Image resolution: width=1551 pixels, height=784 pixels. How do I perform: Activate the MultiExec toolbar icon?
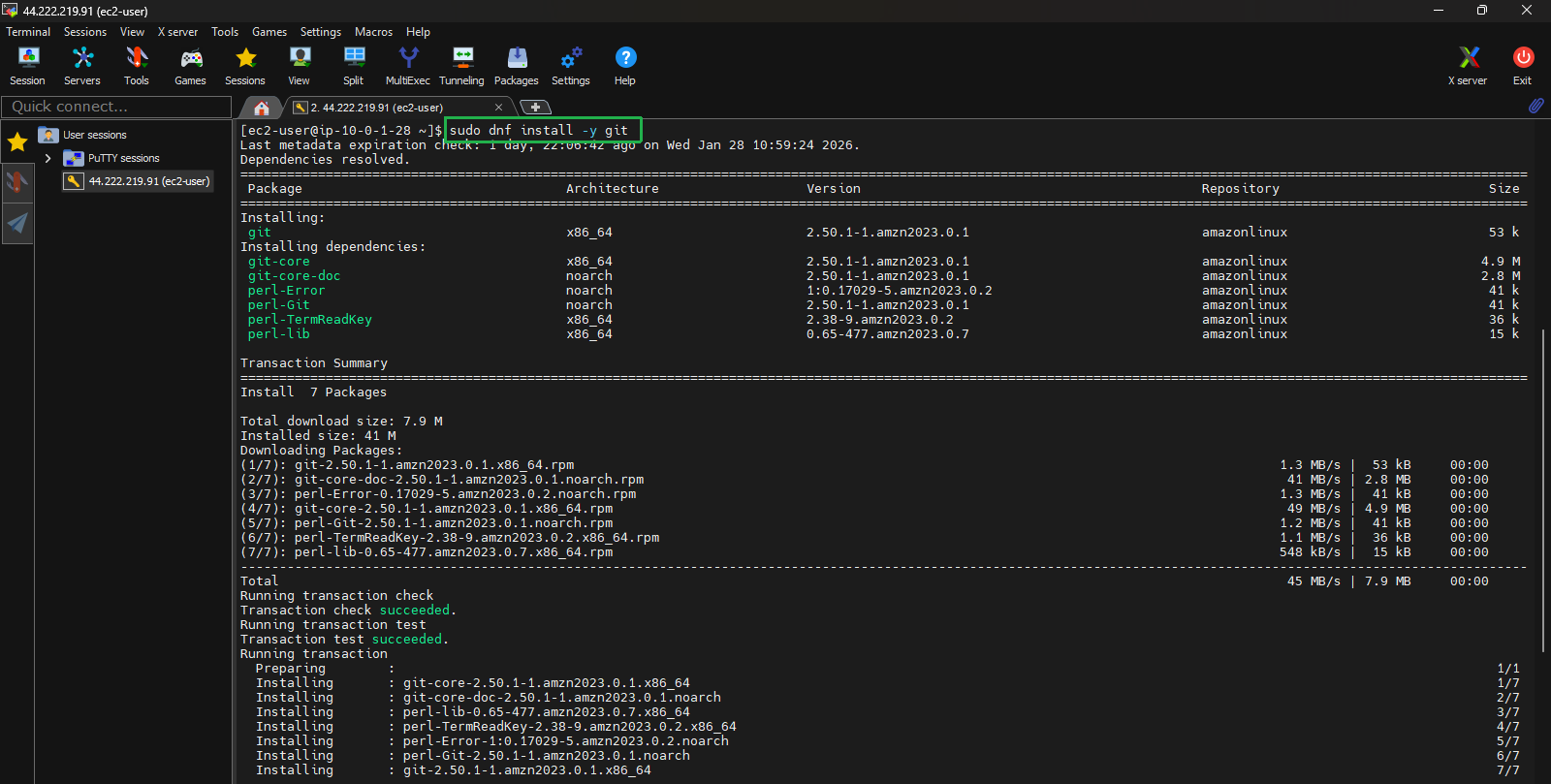(x=408, y=66)
